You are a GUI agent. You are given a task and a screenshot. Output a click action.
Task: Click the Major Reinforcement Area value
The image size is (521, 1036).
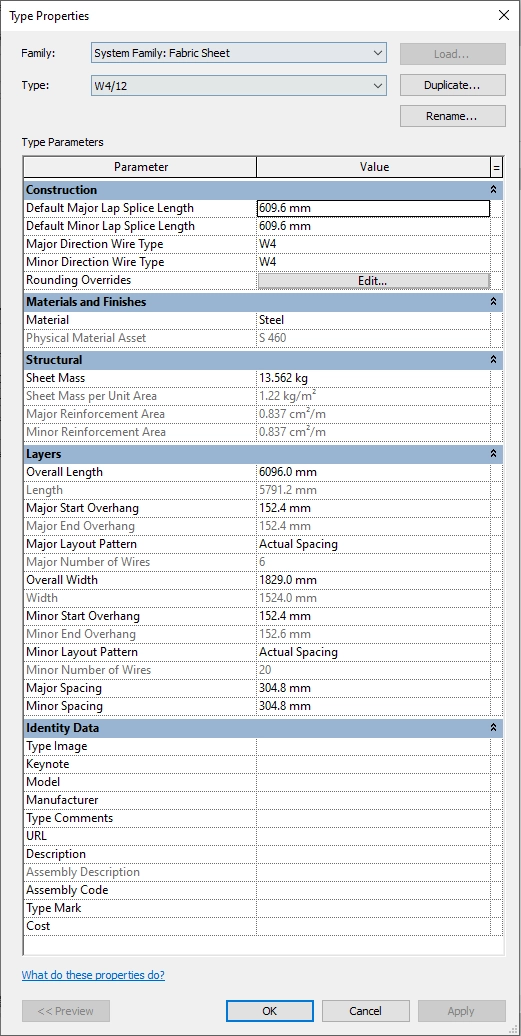point(373,414)
